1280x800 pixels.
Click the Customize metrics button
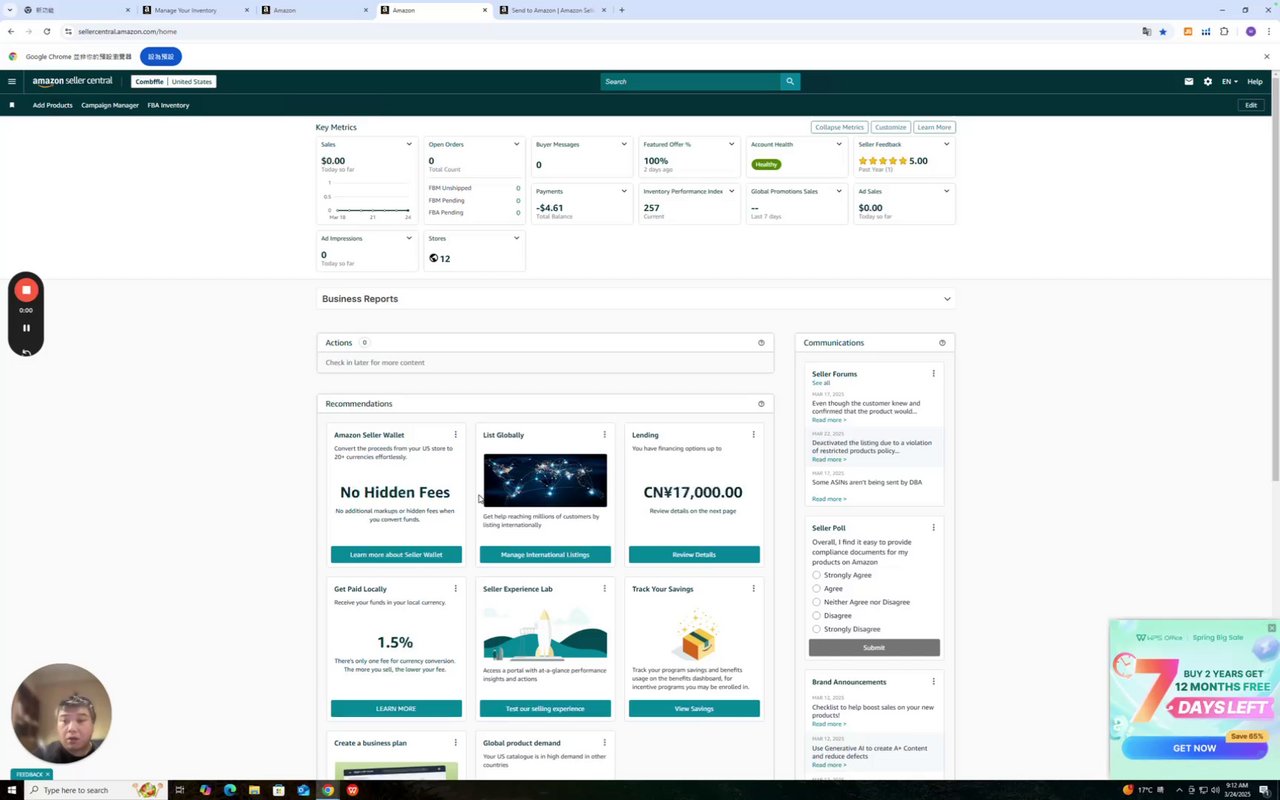[x=890, y=127]
